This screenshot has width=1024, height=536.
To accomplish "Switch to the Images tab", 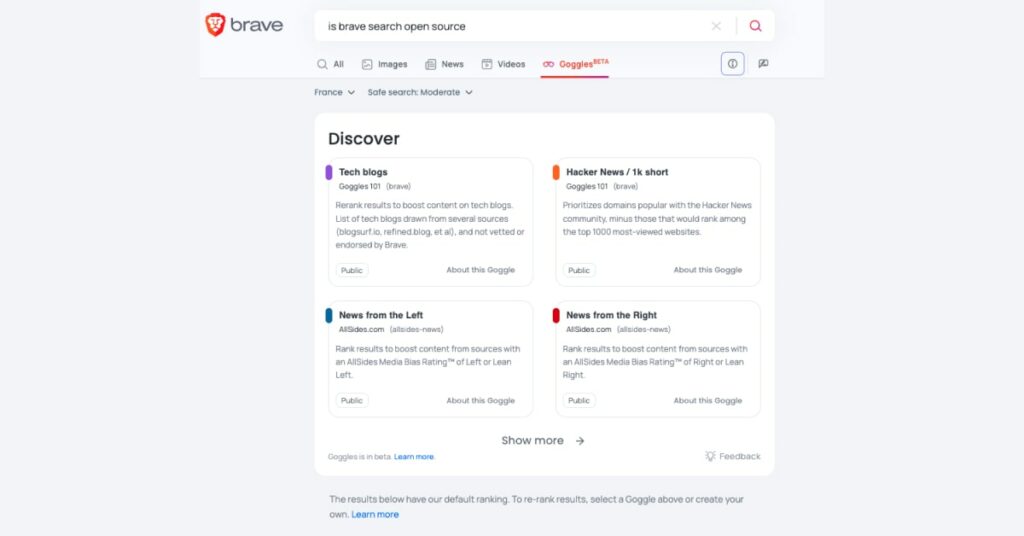I will point(384,64).
